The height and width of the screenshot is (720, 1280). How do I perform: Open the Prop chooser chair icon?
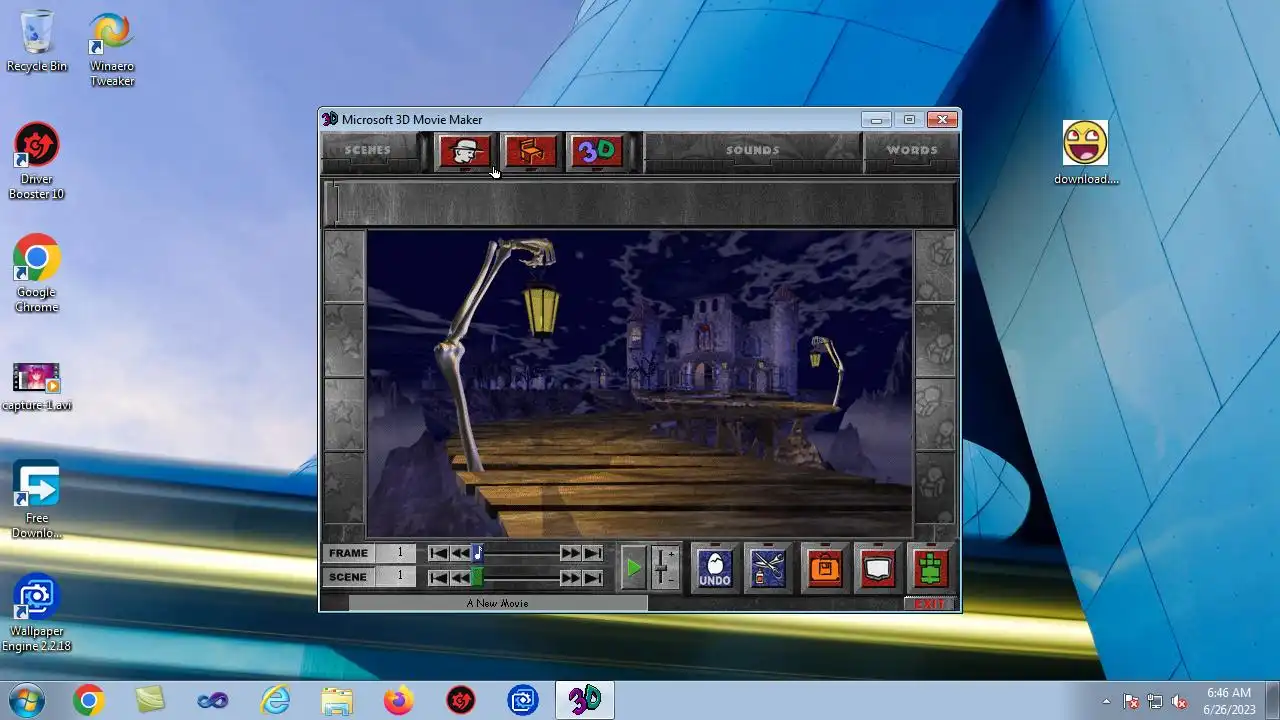point(531,152)
